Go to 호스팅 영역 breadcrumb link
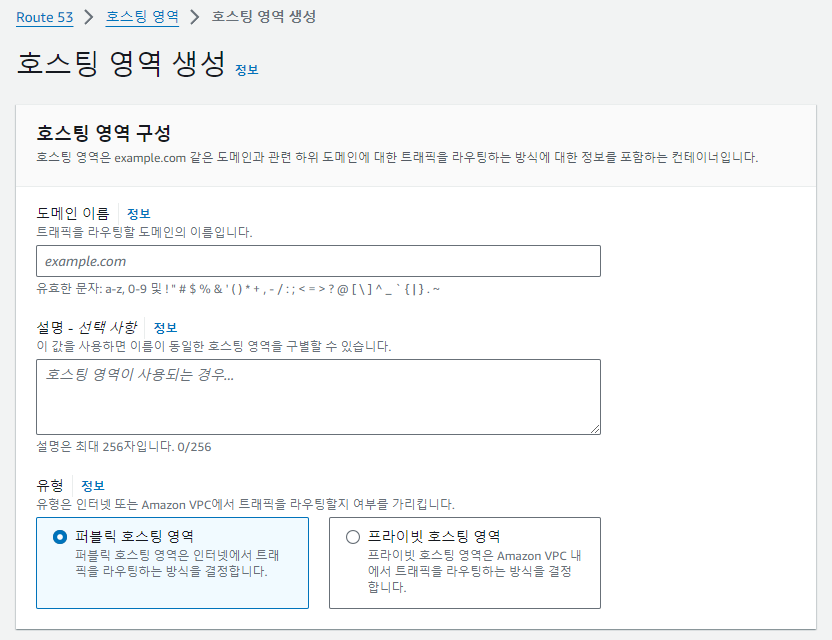Screen dimensions: 832x640 click(x=142, y=16)
